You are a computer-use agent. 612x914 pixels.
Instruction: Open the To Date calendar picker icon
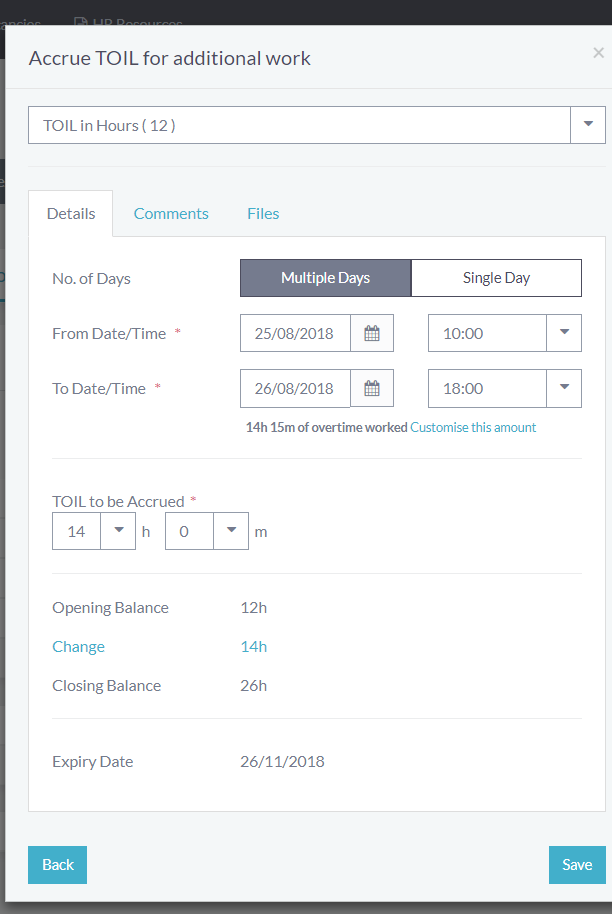click(372, 389)
